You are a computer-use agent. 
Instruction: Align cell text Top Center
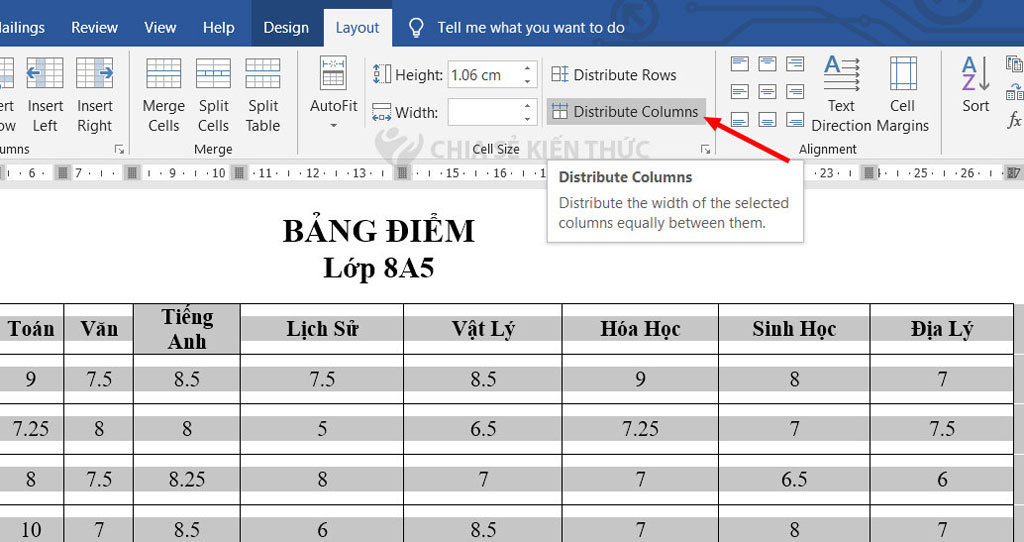point(767,64)
